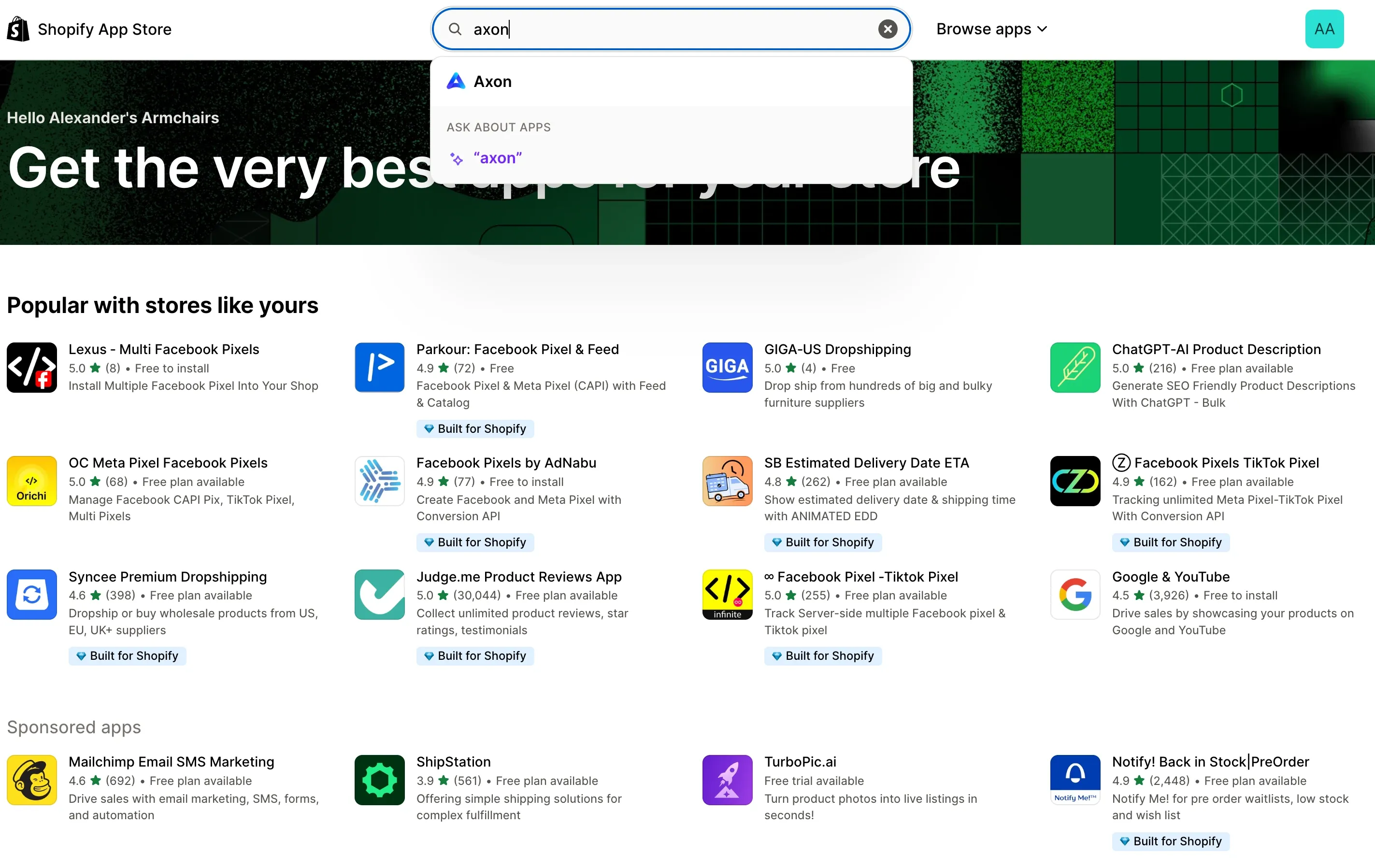
Task: Expand the Browse apps menu
Action: 992,28
